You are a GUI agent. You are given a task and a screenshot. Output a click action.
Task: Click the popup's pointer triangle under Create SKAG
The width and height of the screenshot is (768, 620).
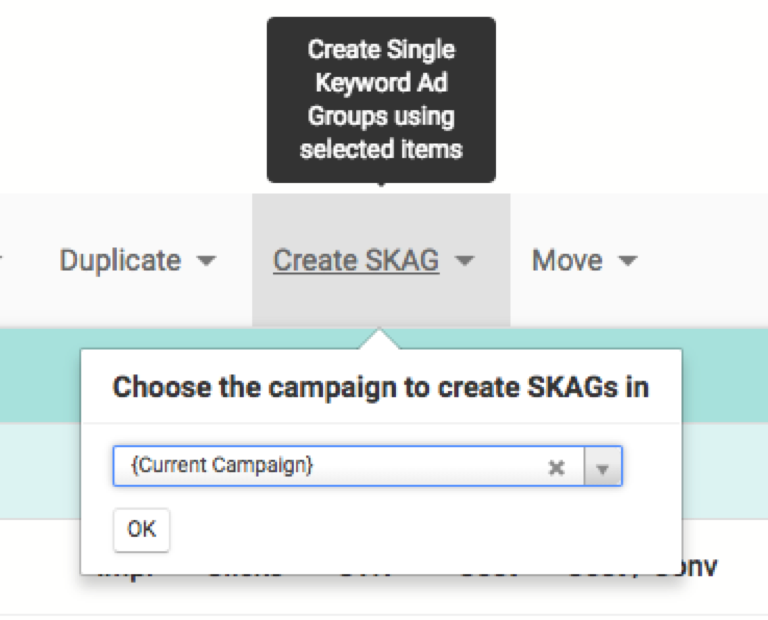[381, 341]
